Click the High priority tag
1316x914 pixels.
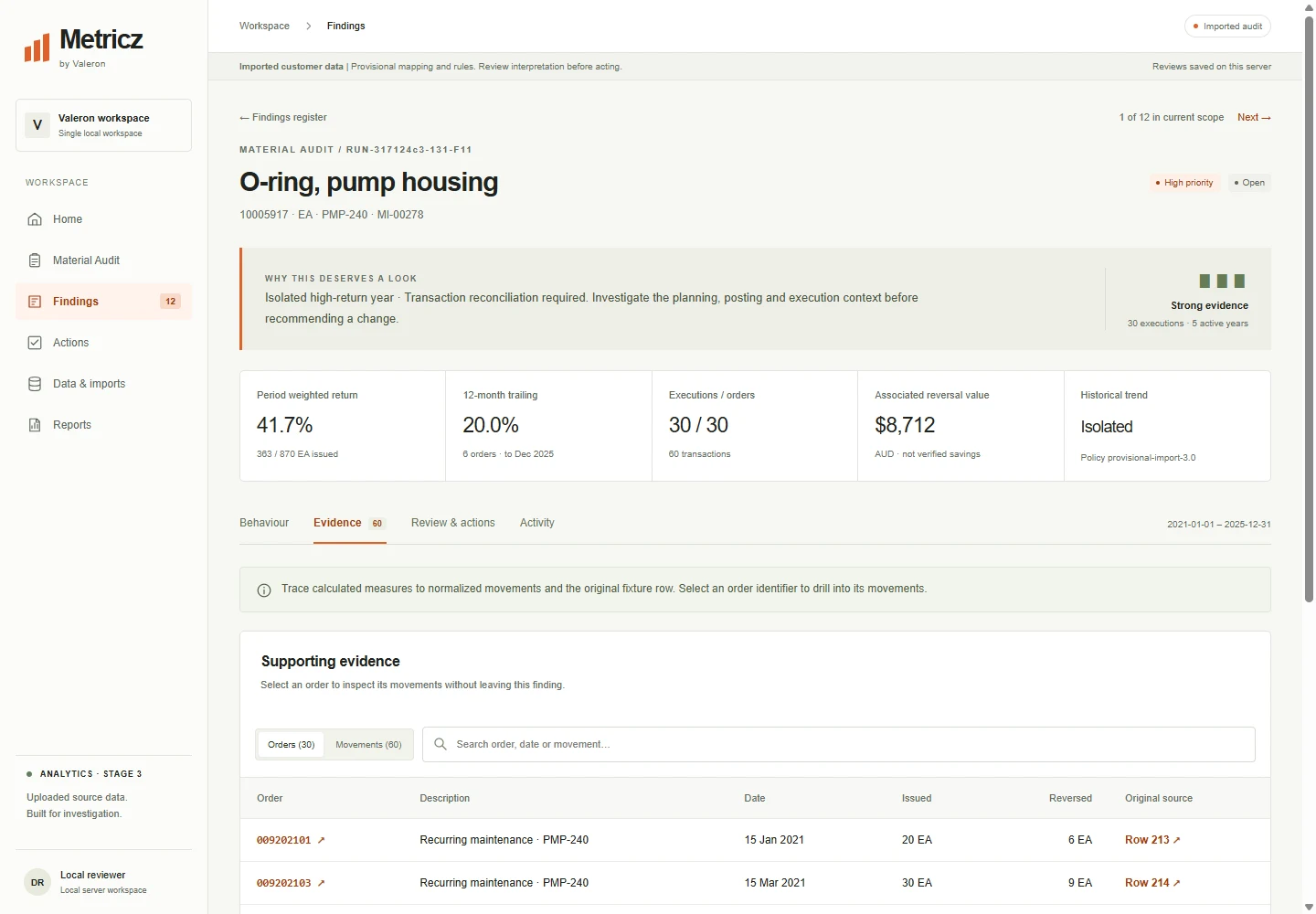click(x=1184, y=183)
